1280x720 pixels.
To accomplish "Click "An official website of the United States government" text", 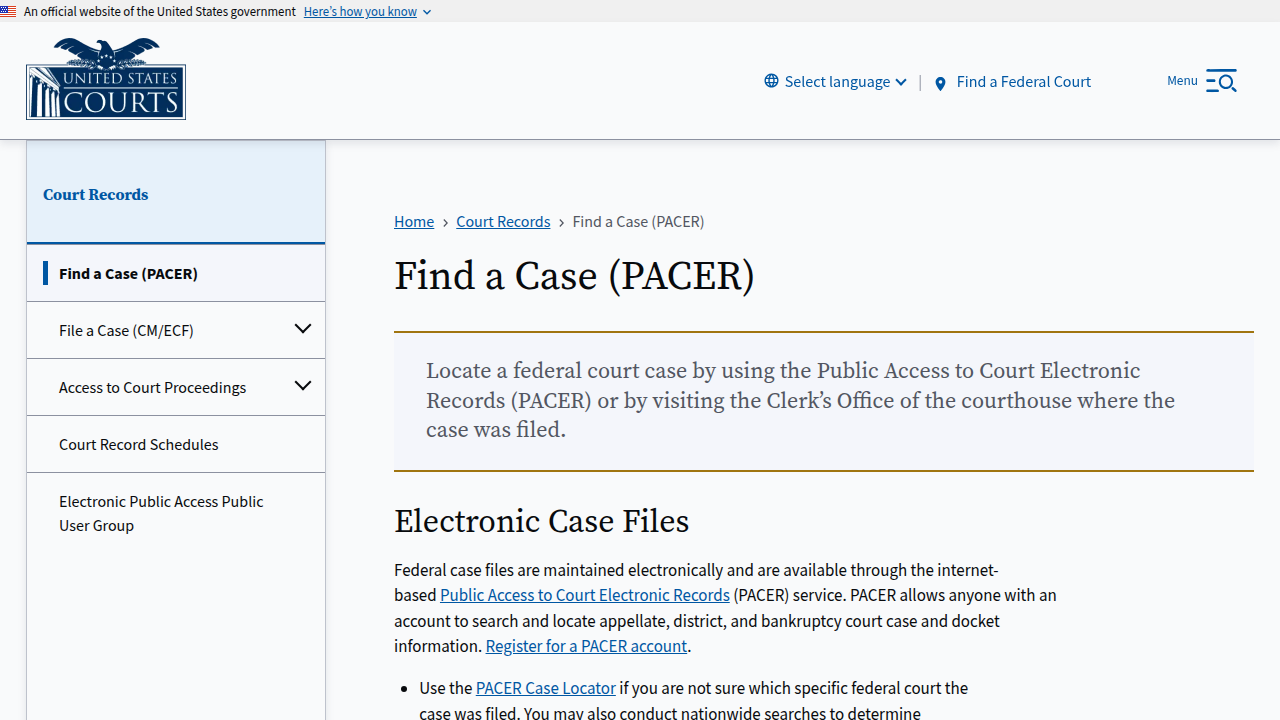I will [160, 11].
